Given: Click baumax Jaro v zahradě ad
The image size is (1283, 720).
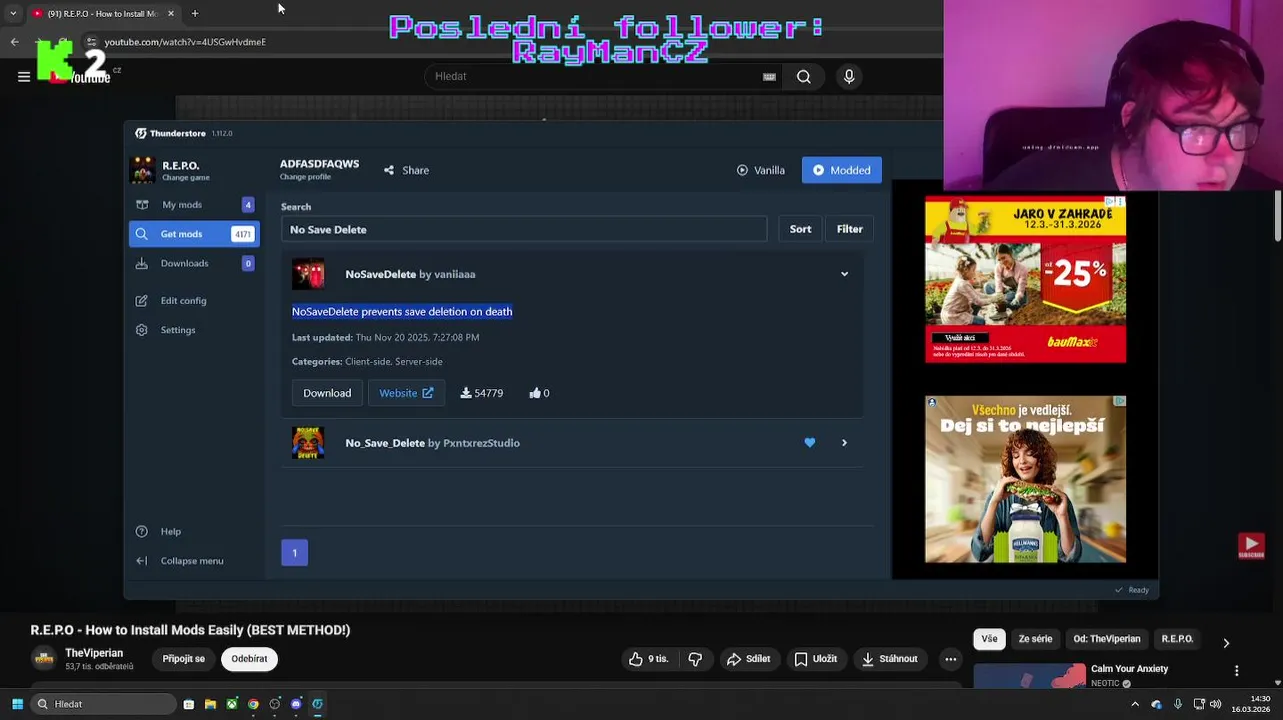Looking at the screenshot, I should (1025, 279).
